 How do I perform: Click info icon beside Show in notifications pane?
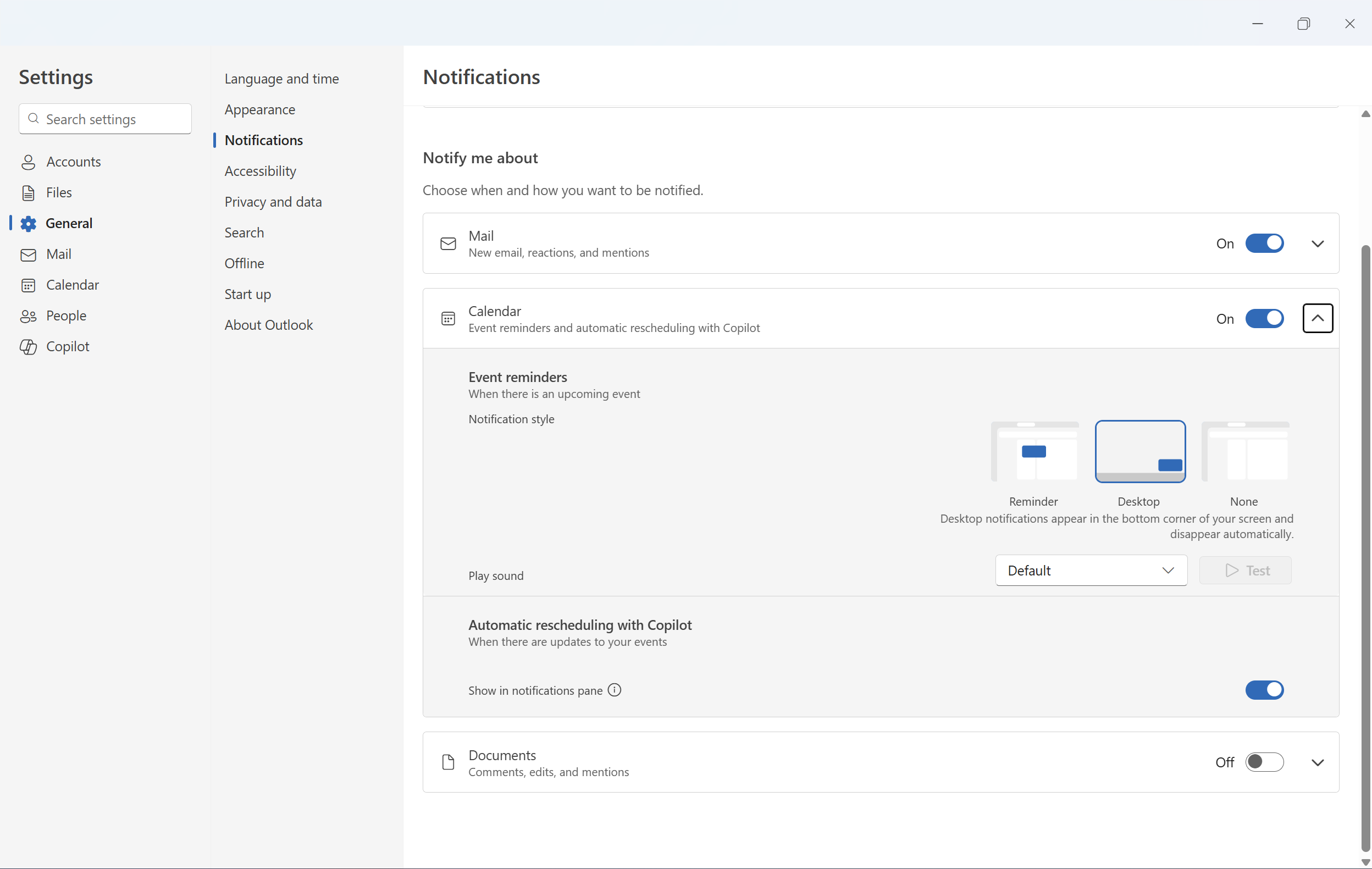coord(614,690)
